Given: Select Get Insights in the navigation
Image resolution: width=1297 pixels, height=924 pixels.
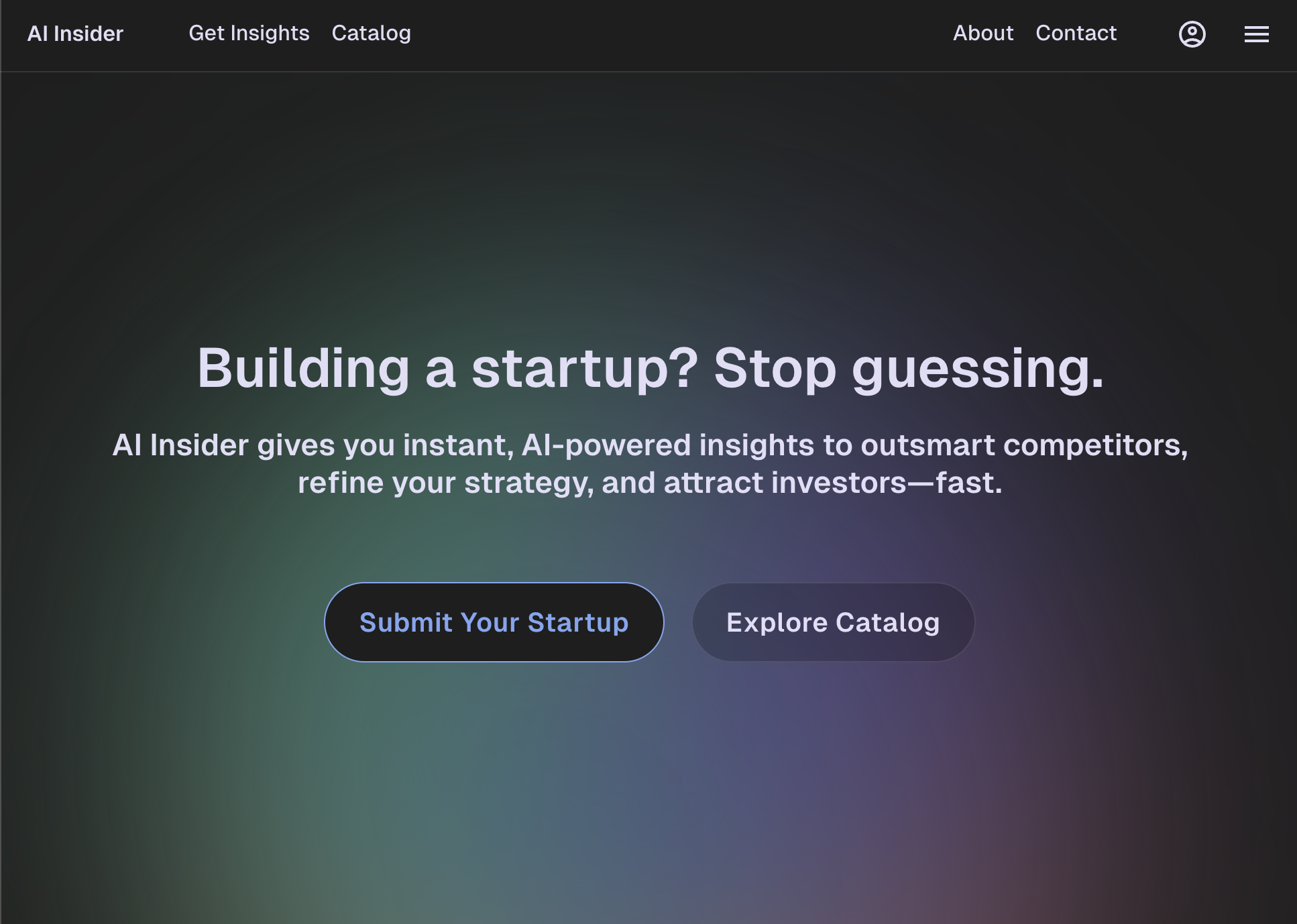Looking at the screenshot, I should point(249,33).
